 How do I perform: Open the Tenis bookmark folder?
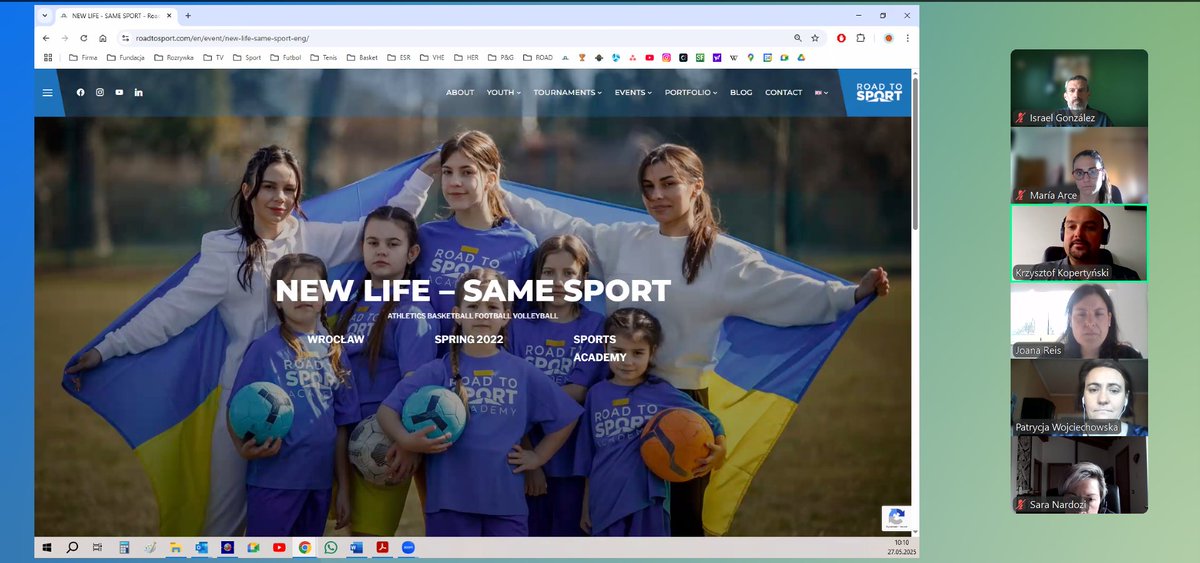click(x=324, y=58)
